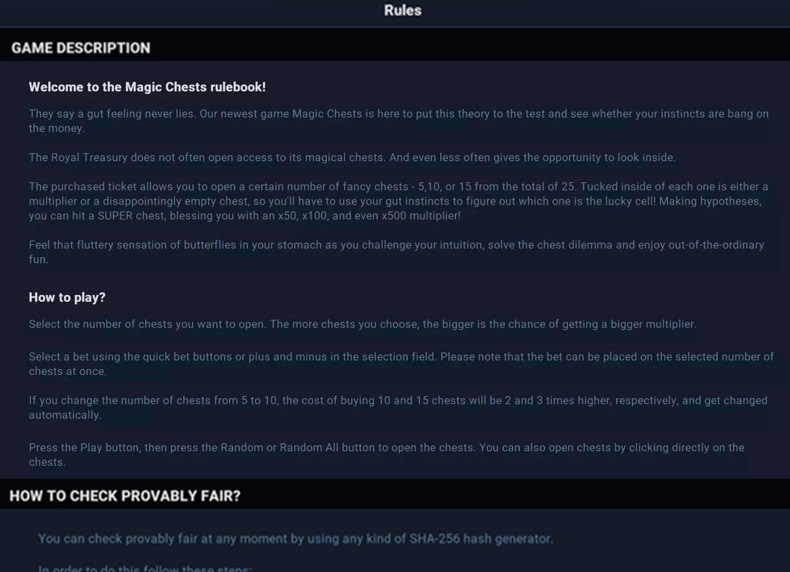Click the words 5,10, or 15 from the total
Image resolution: width=790 pixels, height=572 pixels.
click(488, 186)
